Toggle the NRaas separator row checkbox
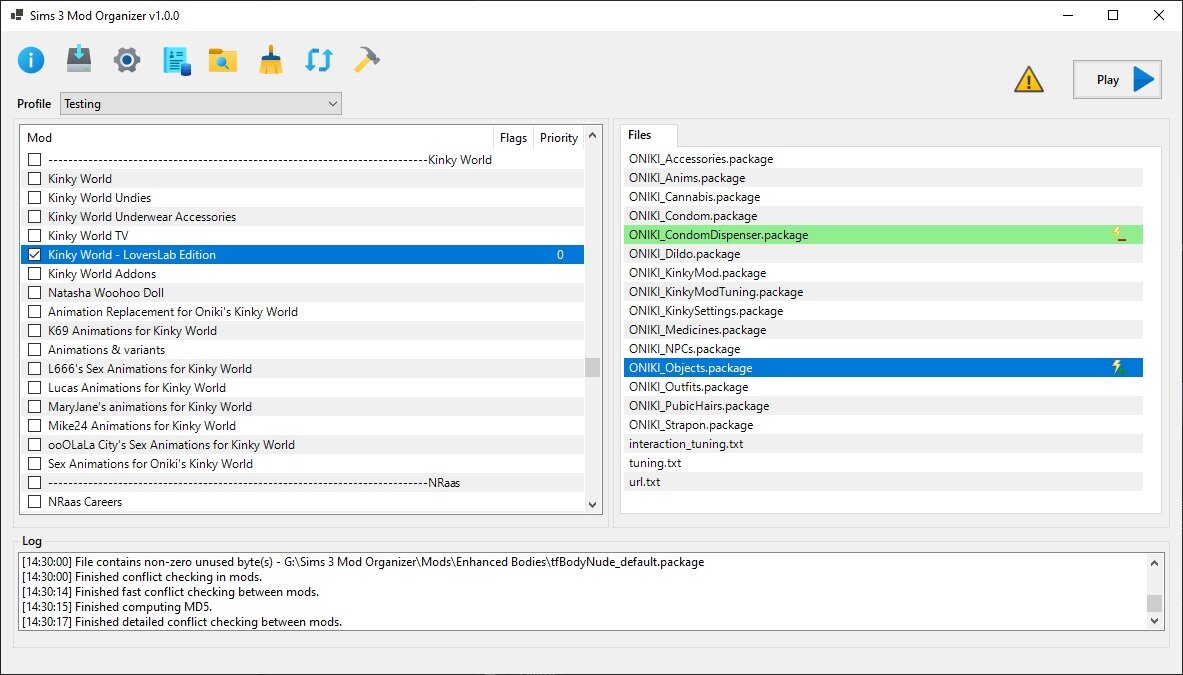The image size is (1183, 675). coord(35,483)
